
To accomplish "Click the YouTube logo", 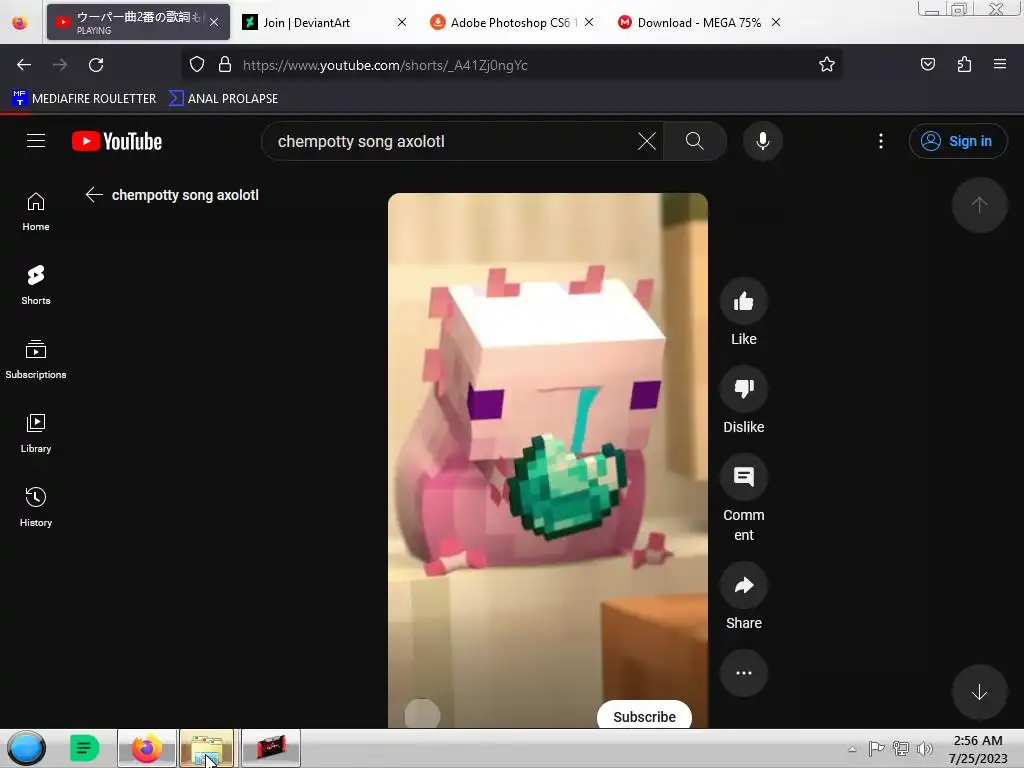I will click(x=117, y=141).
